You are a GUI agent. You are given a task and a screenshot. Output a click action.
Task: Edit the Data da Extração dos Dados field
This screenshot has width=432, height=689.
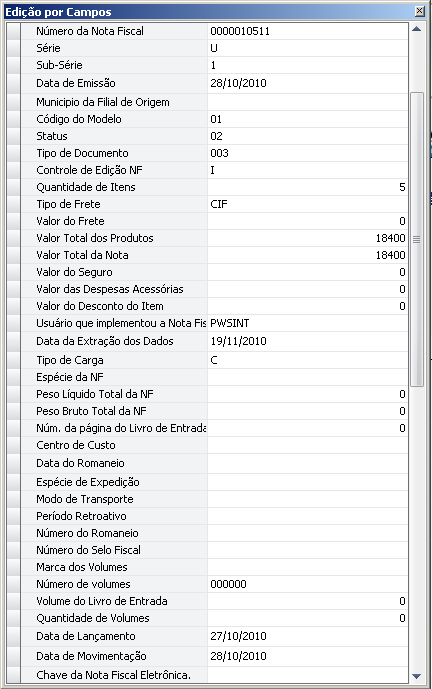308,341
